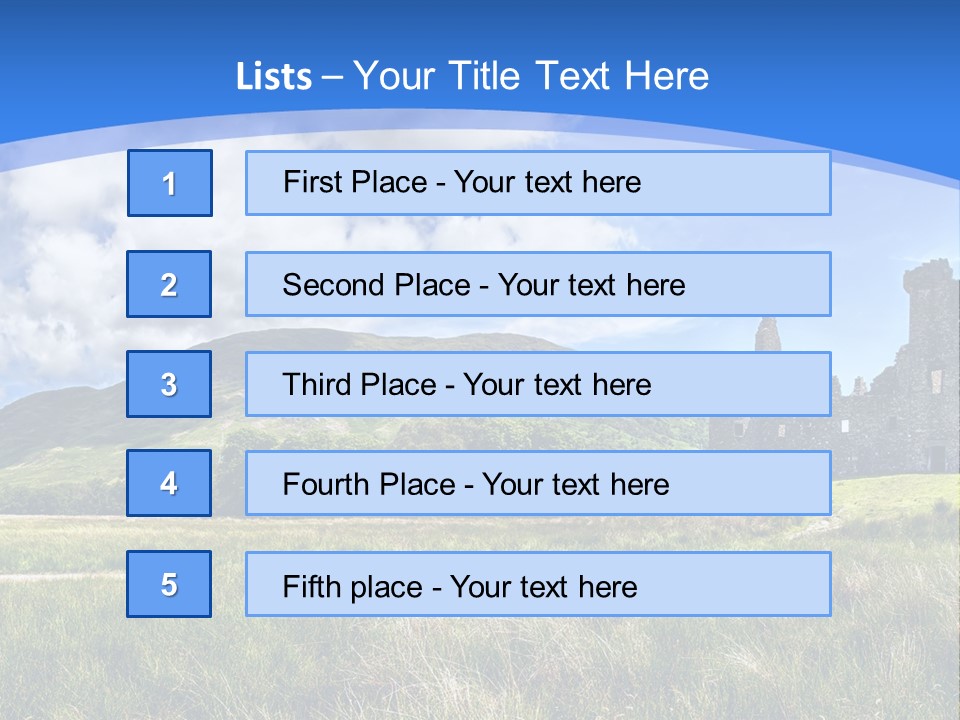Select the 'Second Place' text box
The width and height of the screenshot is (960, 720).
pos(538,284)
